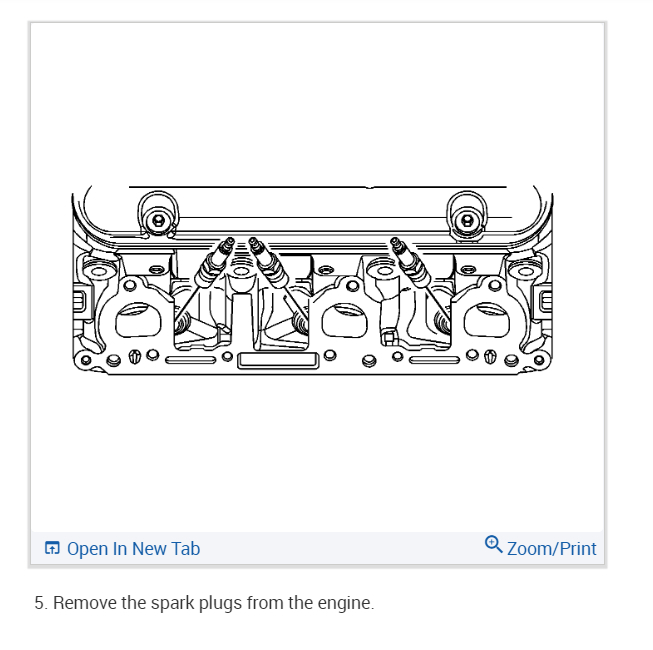Click the right elongated slot on bottom flange
This screenshot has height=650, width=653.
[434, 360]
